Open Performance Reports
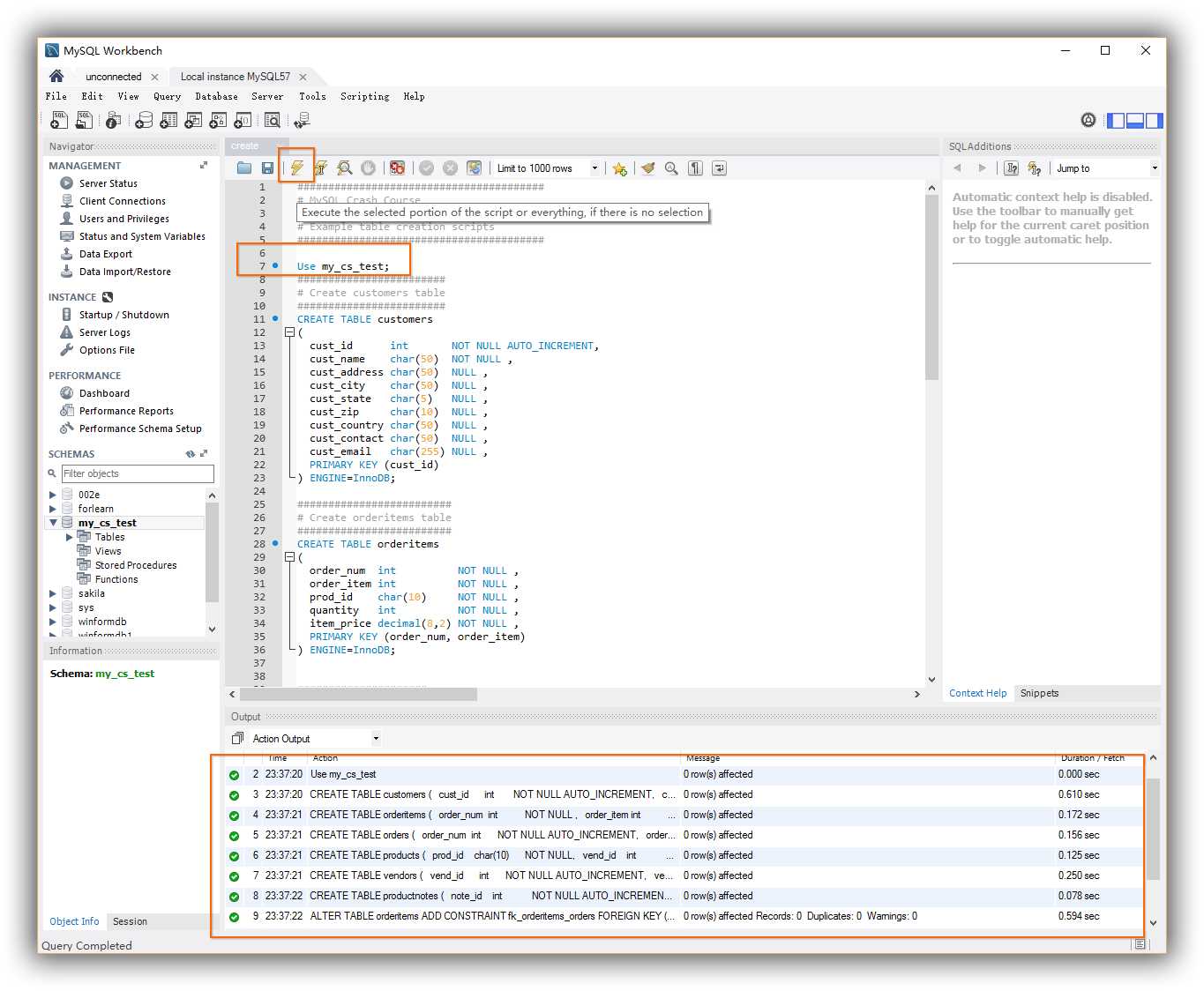1204x991 pixels. [x=126, y=411]
